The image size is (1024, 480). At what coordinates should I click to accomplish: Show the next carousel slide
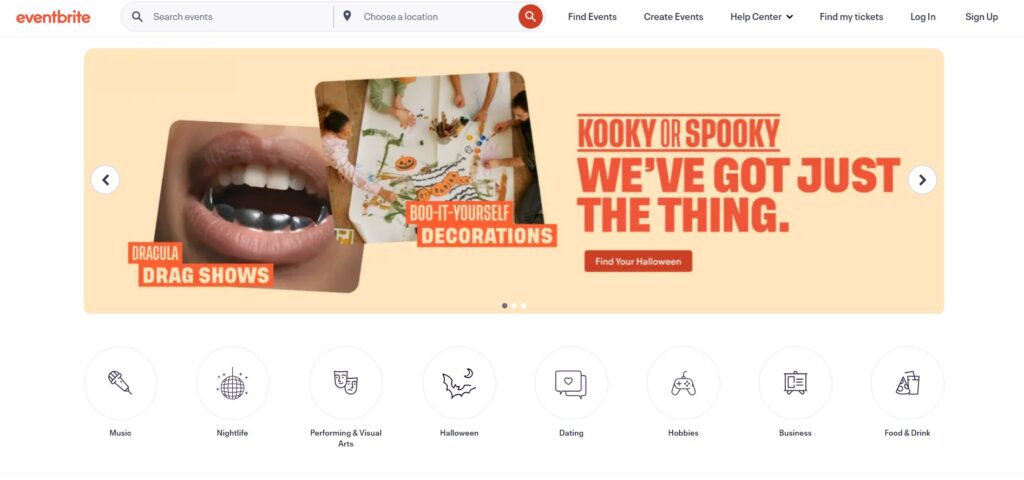pyautogui.click(x=922, y=180)
